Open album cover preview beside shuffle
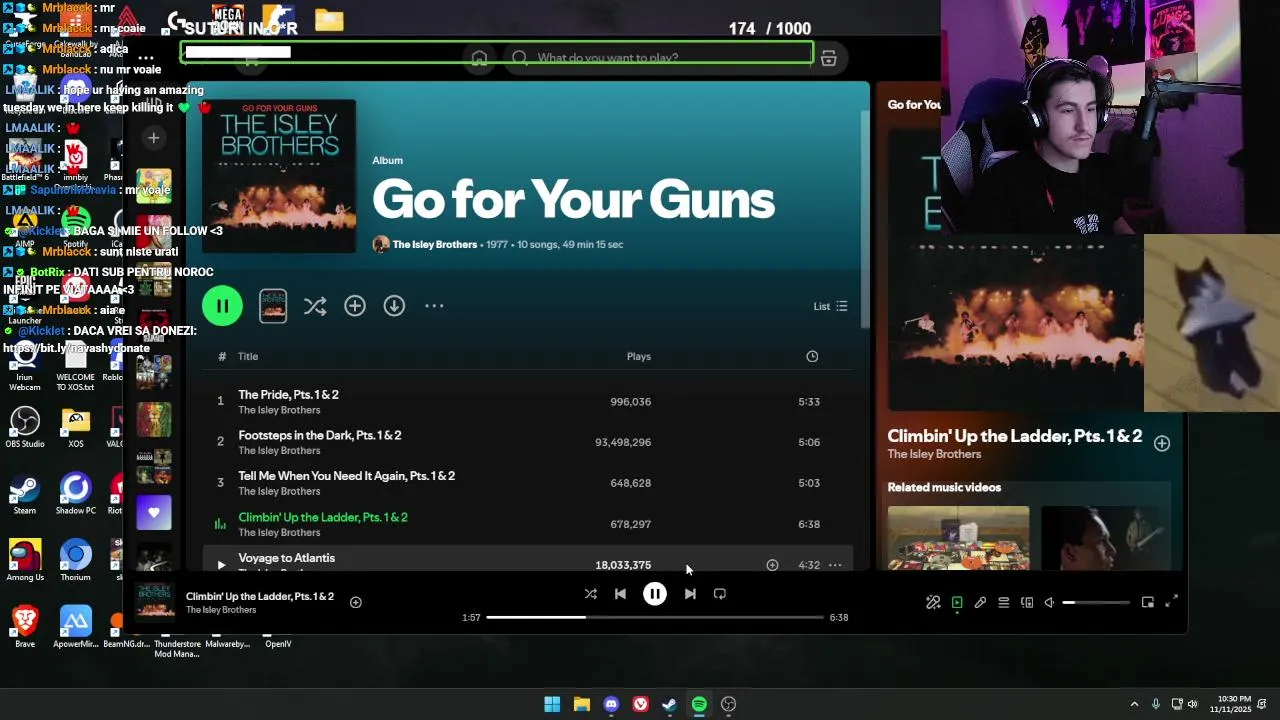The image size is (1280, 720). pyautogui.click(x=273, y=306)
